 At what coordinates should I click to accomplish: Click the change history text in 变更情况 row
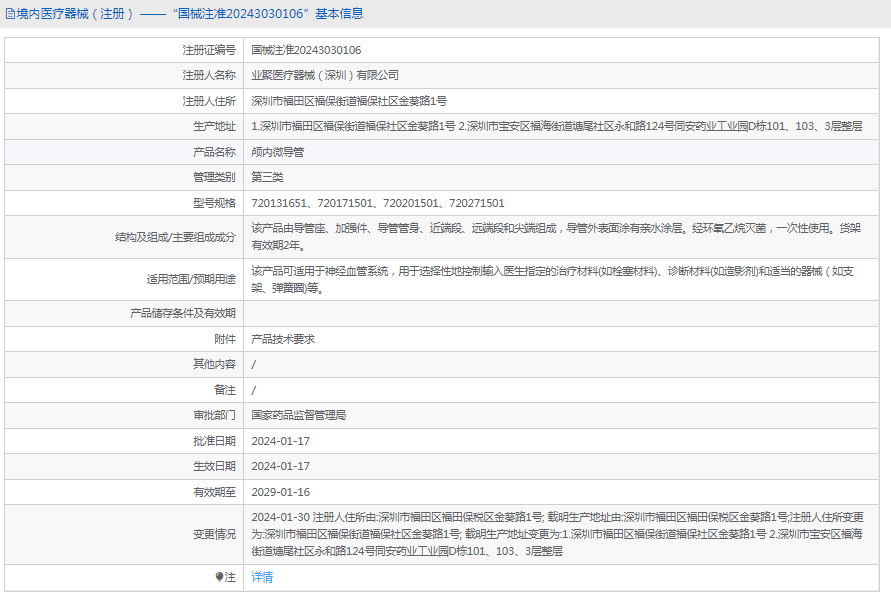point(557,534)
